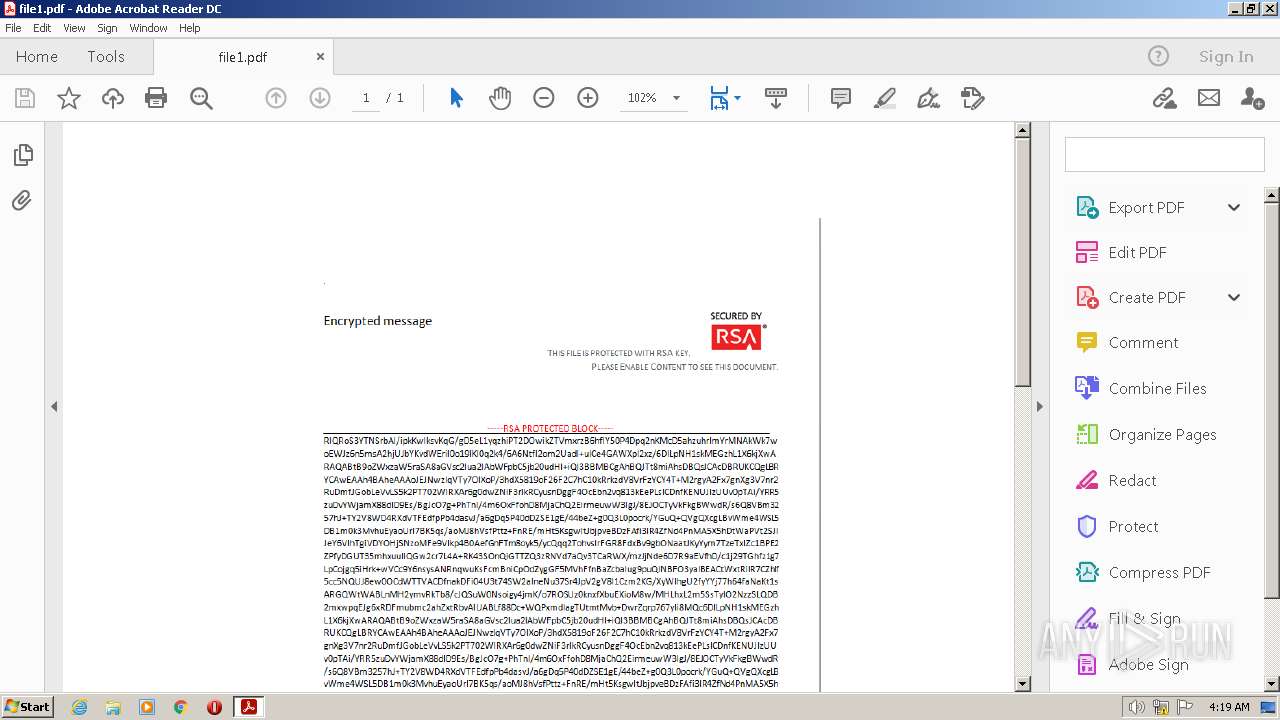The height and width of the screenshot is (720, 1280).
Task: Launch Internet Explorer from the taskbar
Action: 79,707
